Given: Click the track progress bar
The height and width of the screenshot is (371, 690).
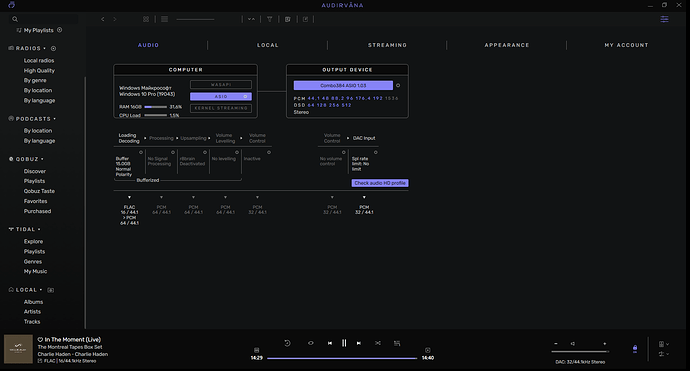Looking at the screenshot, I should (342, 358).
